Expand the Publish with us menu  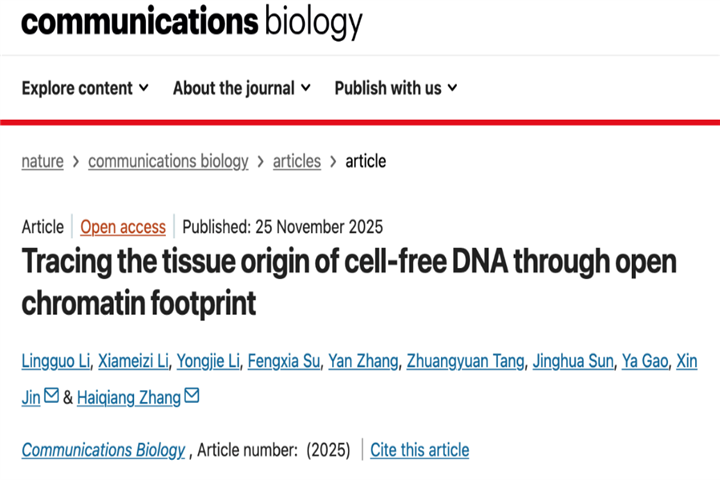pos(396,88)
